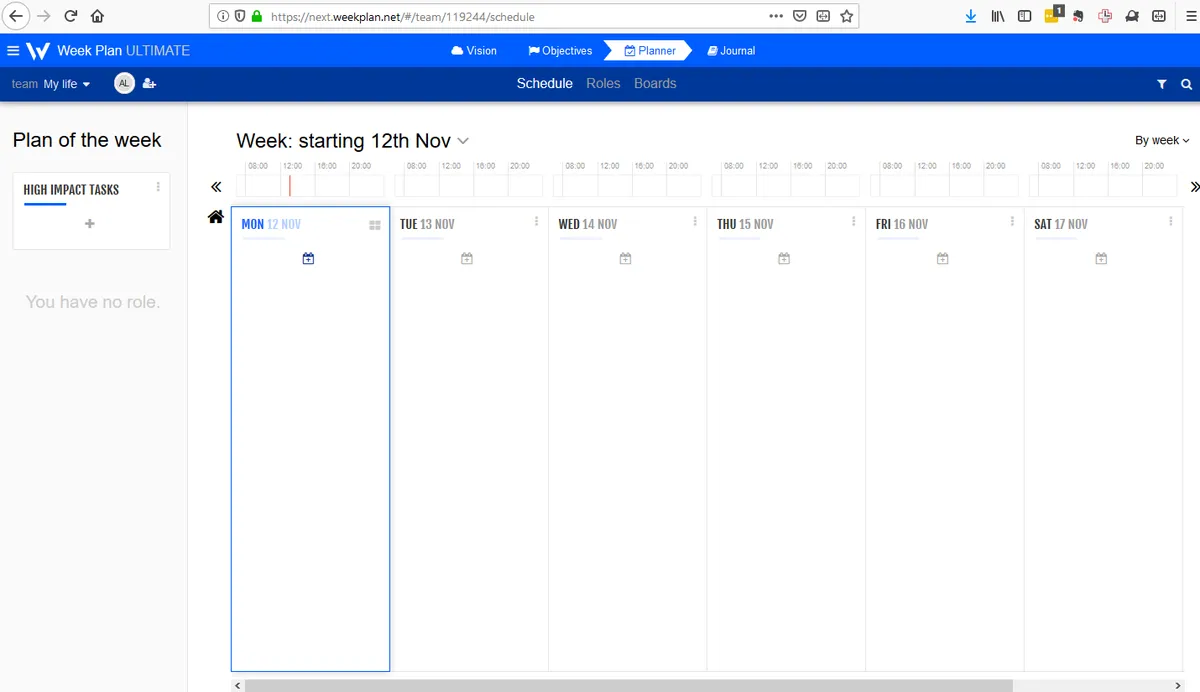Click the site info lock icon
Image resolution: width=1200 pixels, height=692 pixels.
pyautogui.click(x=257, y=17)
